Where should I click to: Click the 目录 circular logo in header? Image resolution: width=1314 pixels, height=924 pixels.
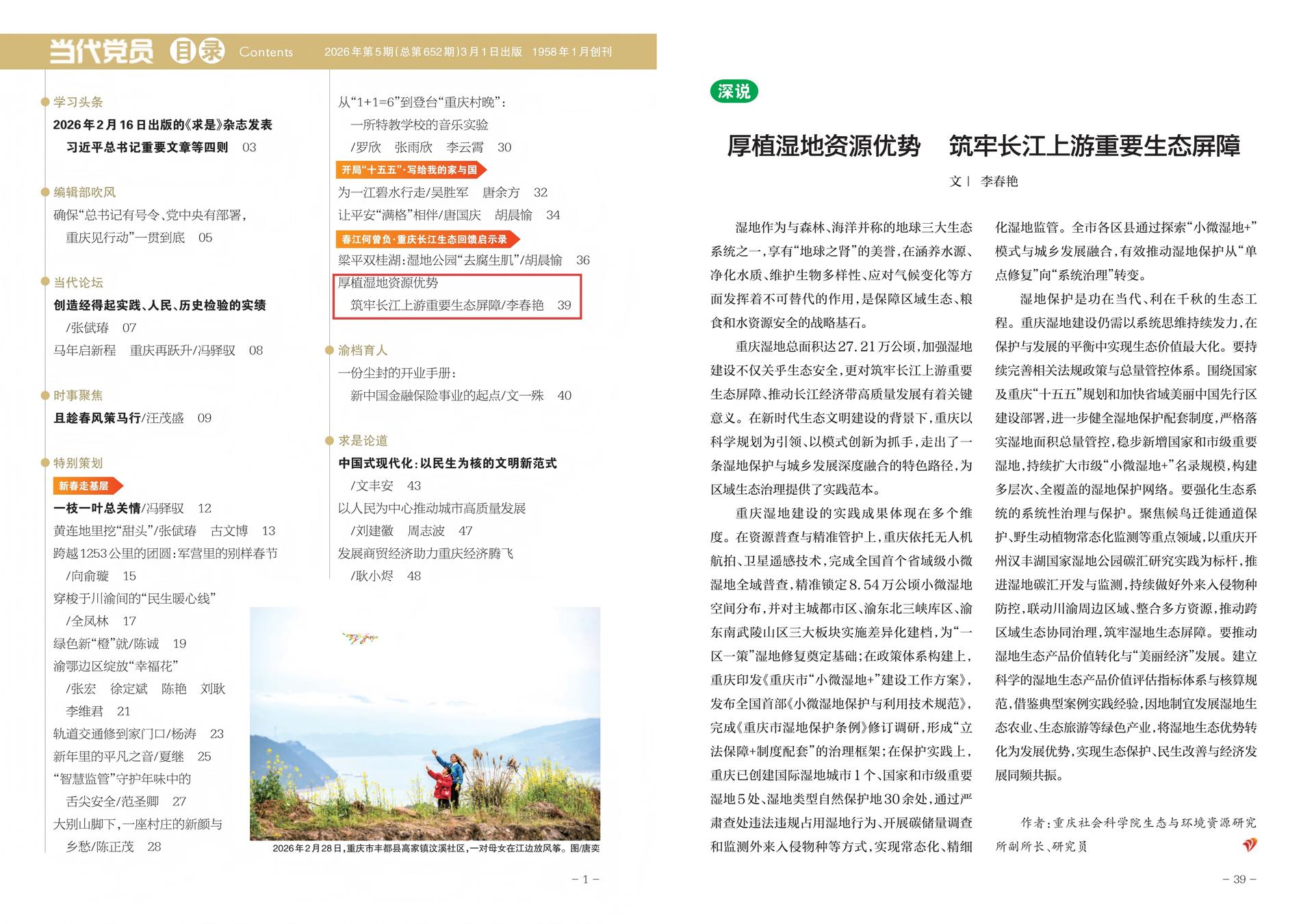pyautogui.click(x=197, y=51)
